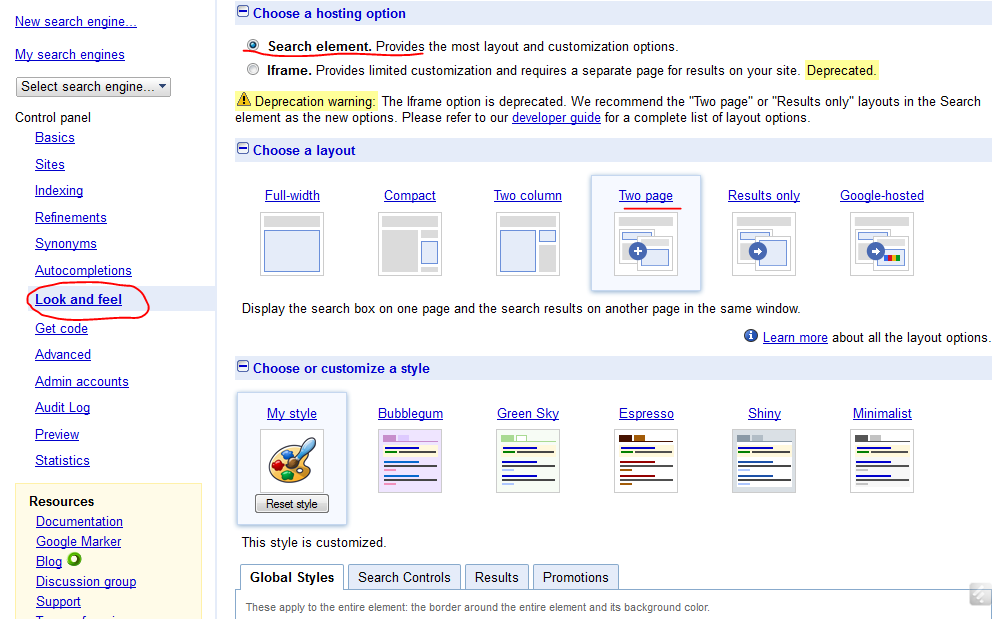992x619 pixels.
Task: Click the Results only layout thumbnail icon
Action: (764, 244)
